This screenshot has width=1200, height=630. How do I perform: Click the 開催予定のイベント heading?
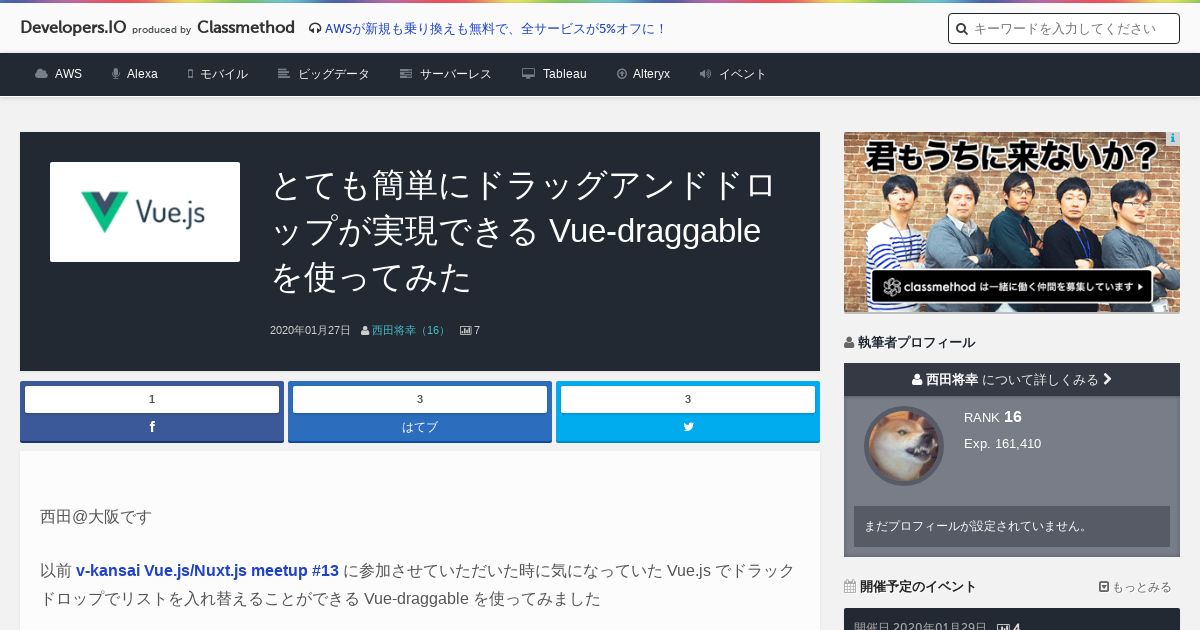coord(918,586)
